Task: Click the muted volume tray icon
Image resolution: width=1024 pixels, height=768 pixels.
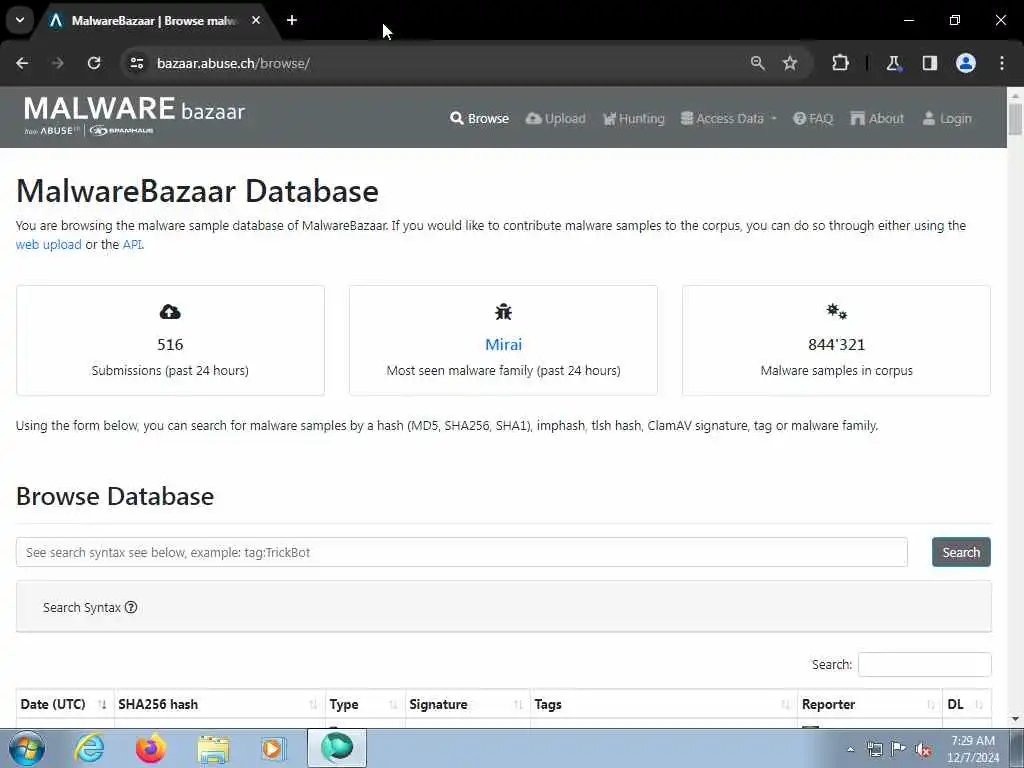Action: [923, 749]
